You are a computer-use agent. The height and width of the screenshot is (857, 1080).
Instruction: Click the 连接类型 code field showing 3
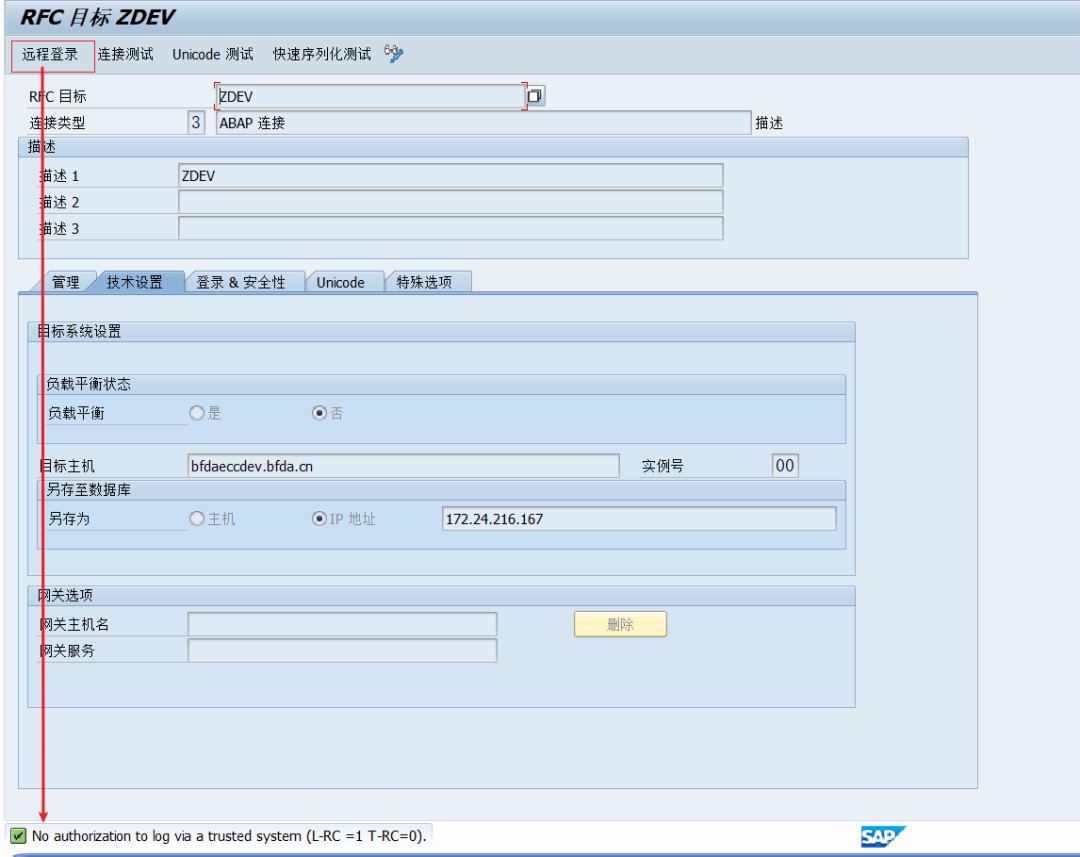[x=196, y=123]
